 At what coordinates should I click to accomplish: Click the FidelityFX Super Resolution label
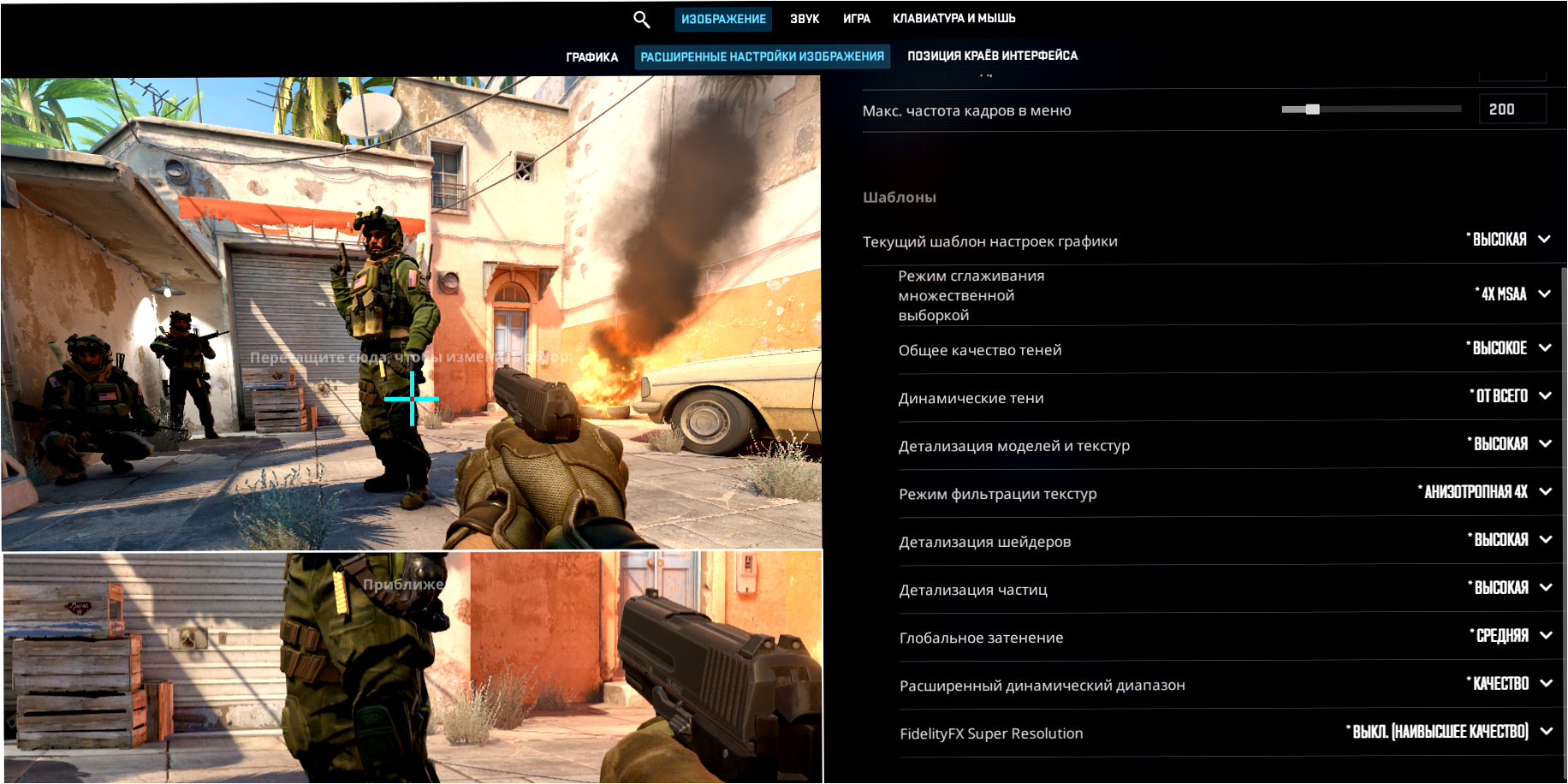coord(991,734)
